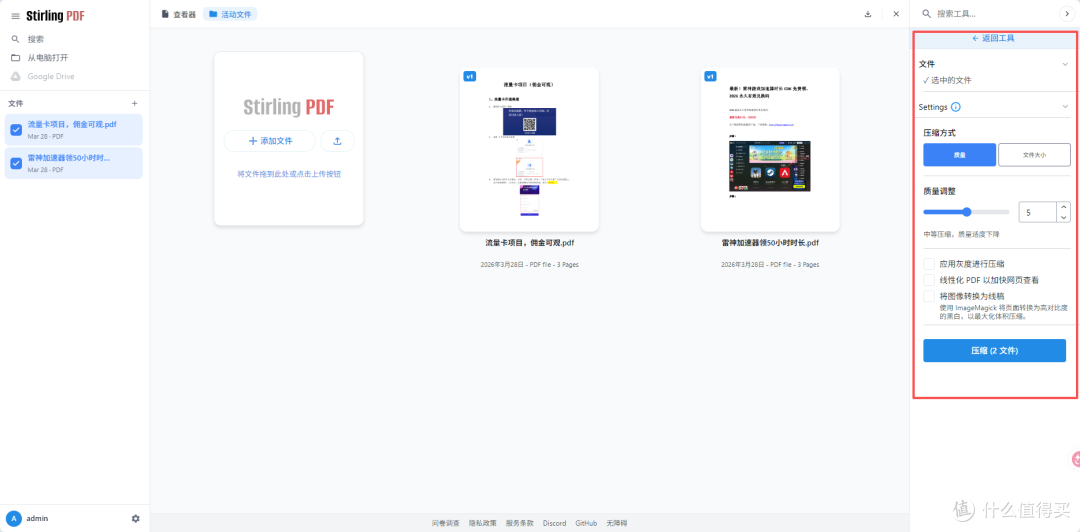Screen dimensions: 1080x532
Task: Open 问卷调查 footer link
Action: tap(446, 523)
